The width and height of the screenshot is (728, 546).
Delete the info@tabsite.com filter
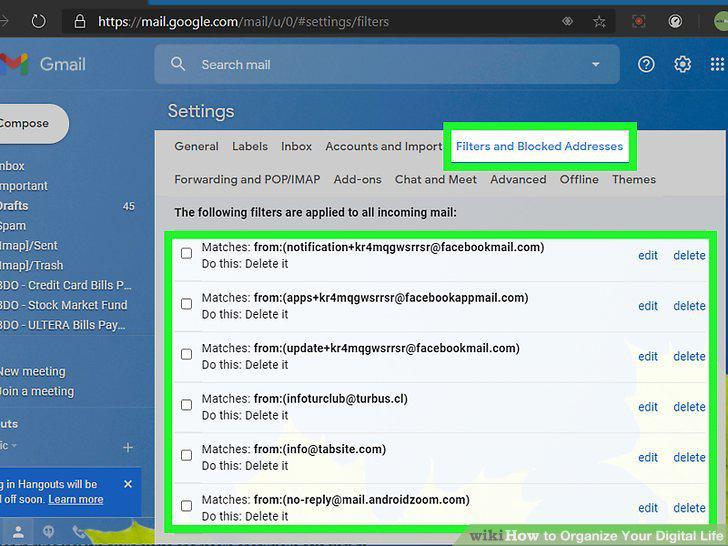coord(689,458)
